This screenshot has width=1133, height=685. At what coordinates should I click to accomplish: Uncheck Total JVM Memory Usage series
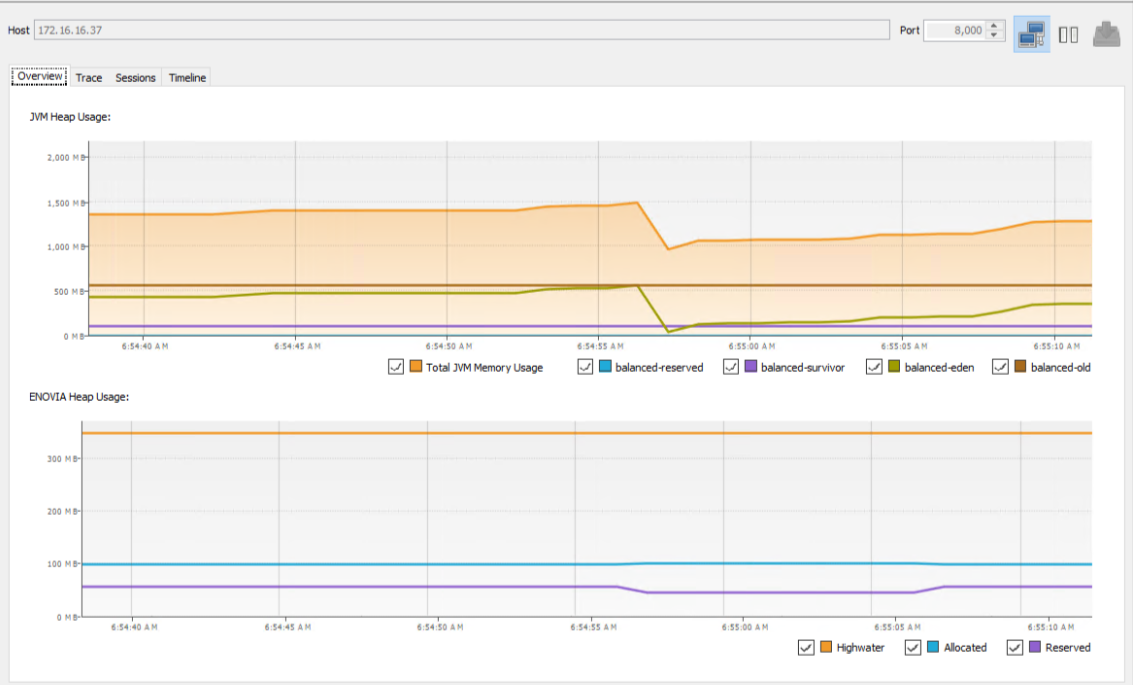(396, 367)
